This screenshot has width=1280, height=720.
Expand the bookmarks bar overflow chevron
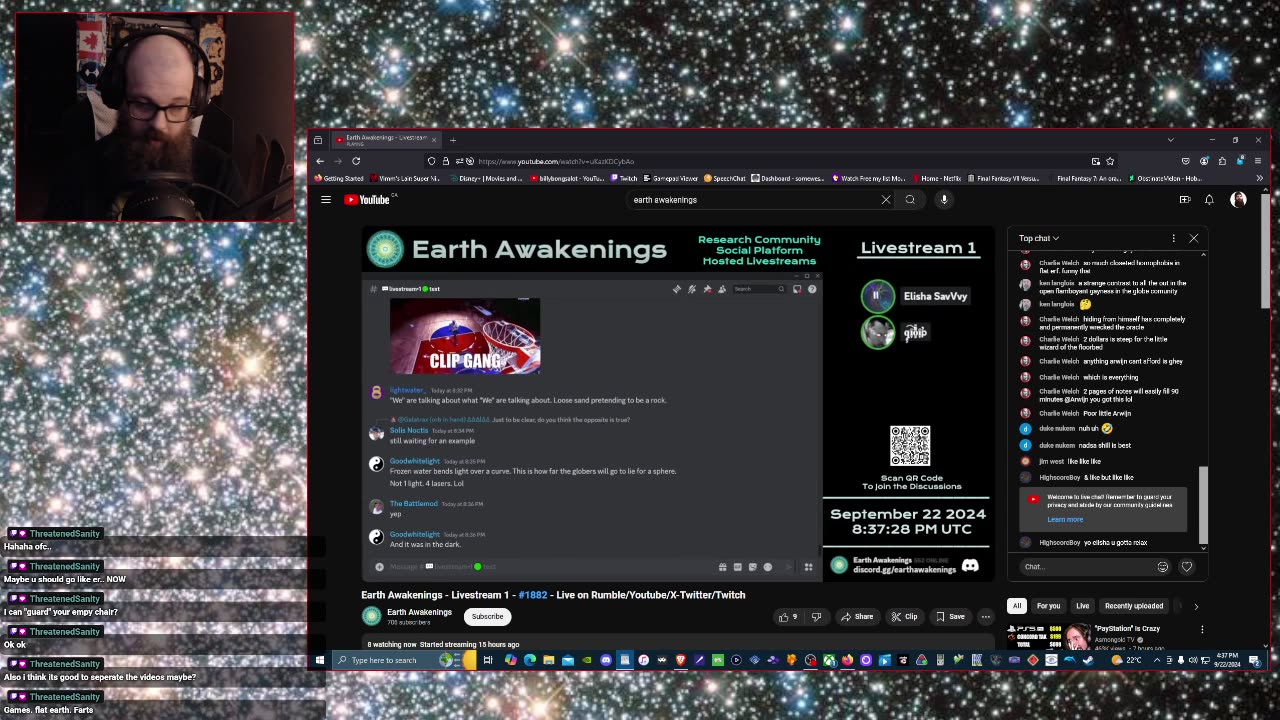click(1259, 178)
